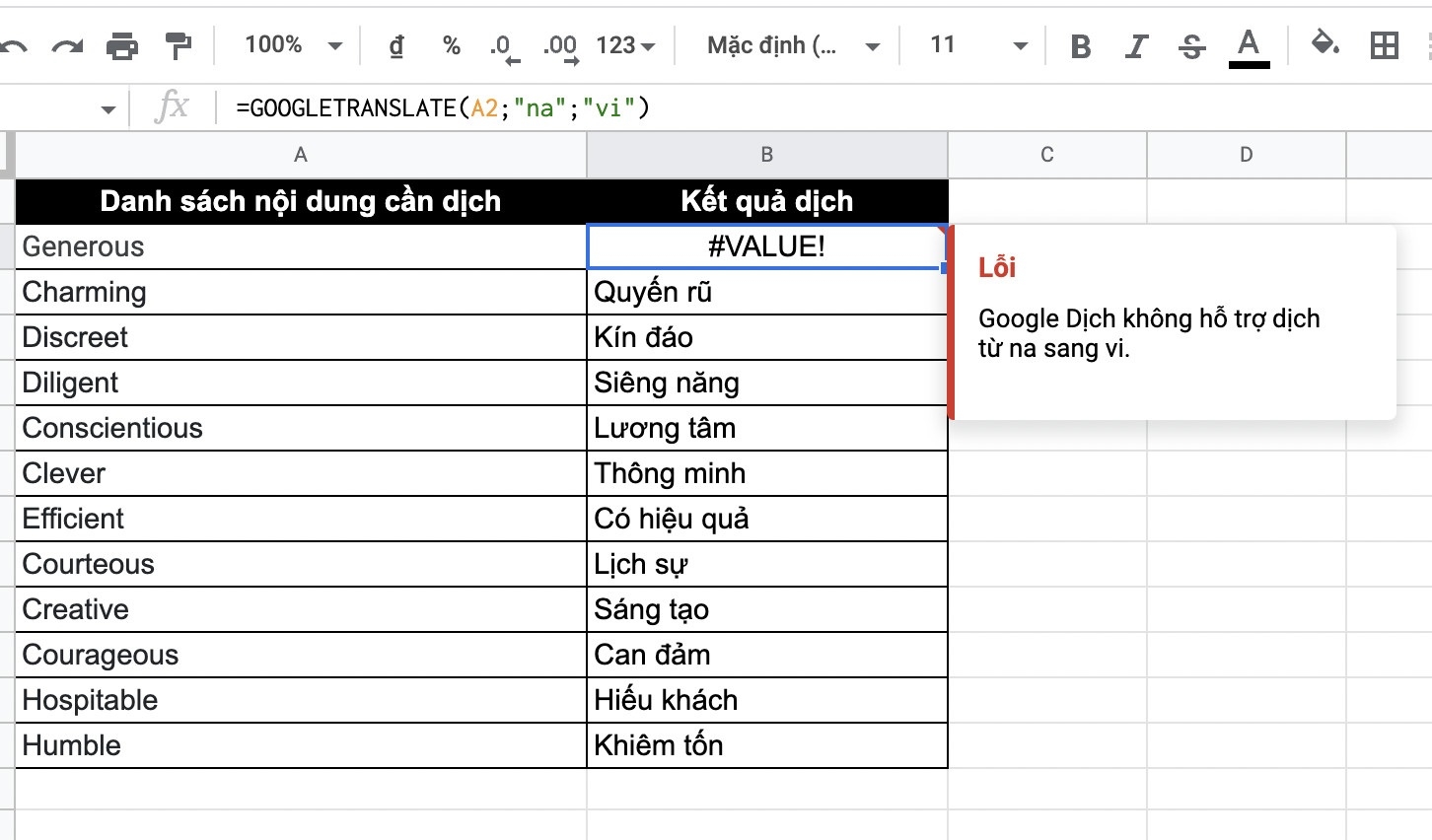Screen dimensions: 1432x840
Task: Select cell 'Sáng tạo'
Action: point(767,609)
